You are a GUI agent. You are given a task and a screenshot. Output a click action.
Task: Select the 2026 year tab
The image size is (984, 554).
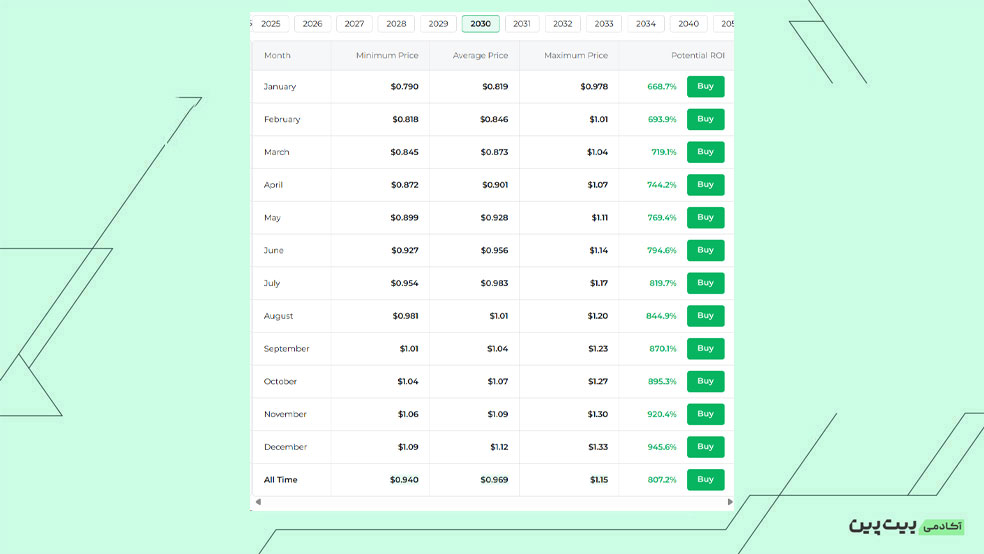(312, 24)
